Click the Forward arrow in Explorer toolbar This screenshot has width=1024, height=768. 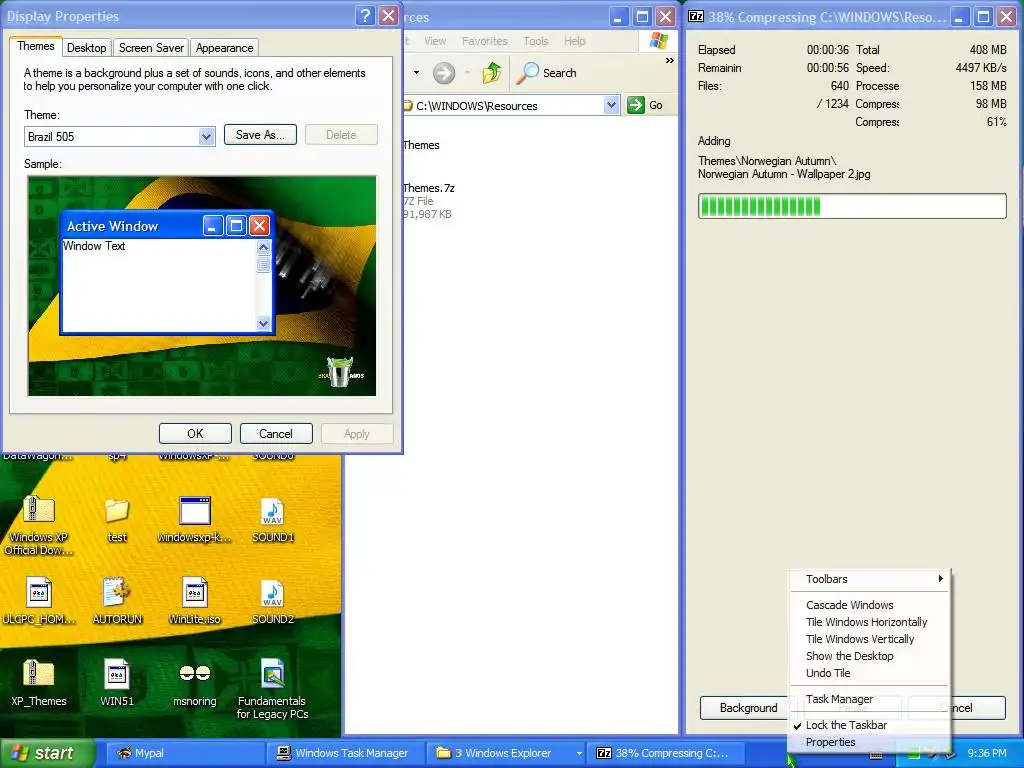tap(444, 72)
